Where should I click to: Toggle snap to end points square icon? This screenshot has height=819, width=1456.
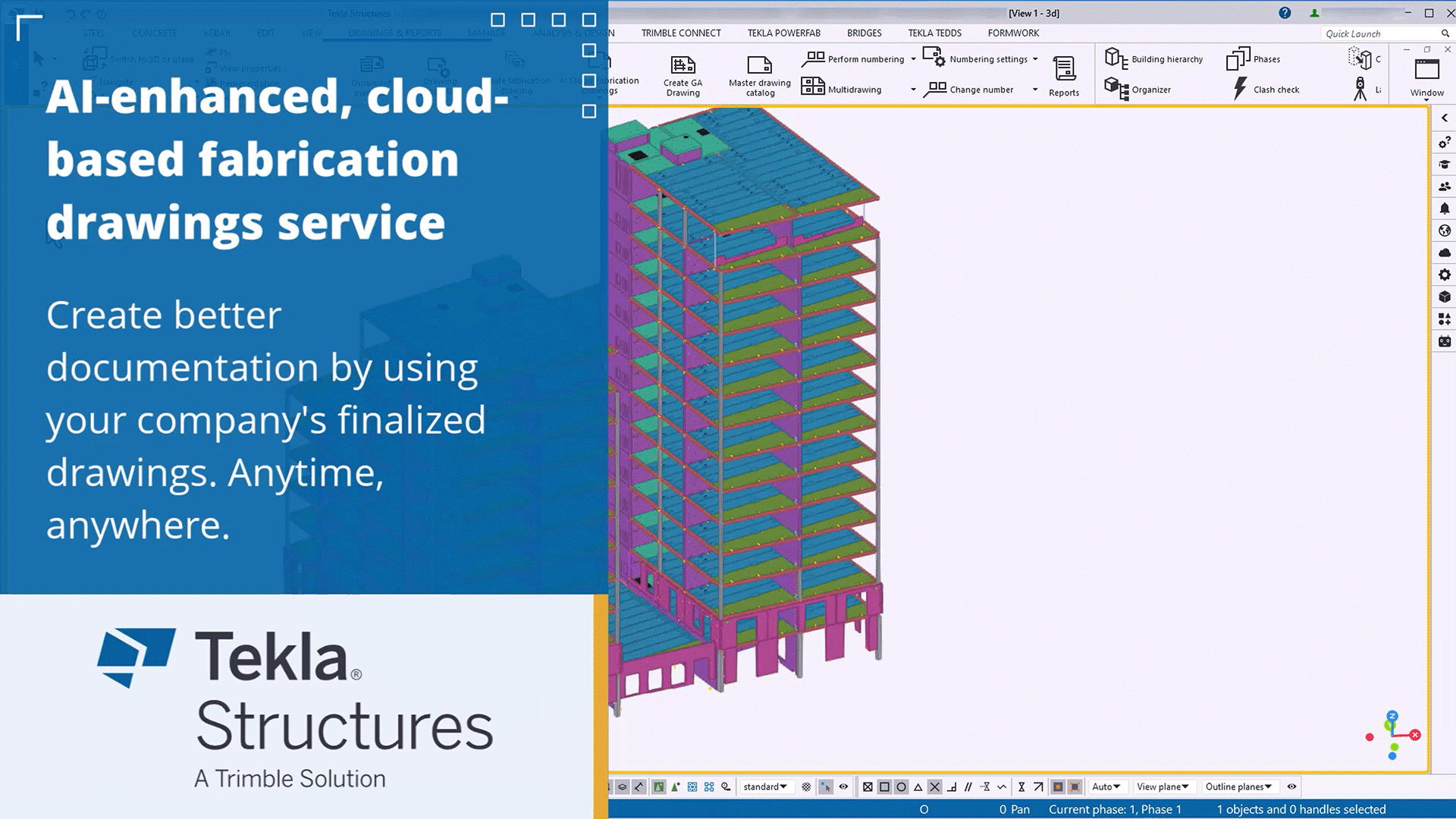884,787
